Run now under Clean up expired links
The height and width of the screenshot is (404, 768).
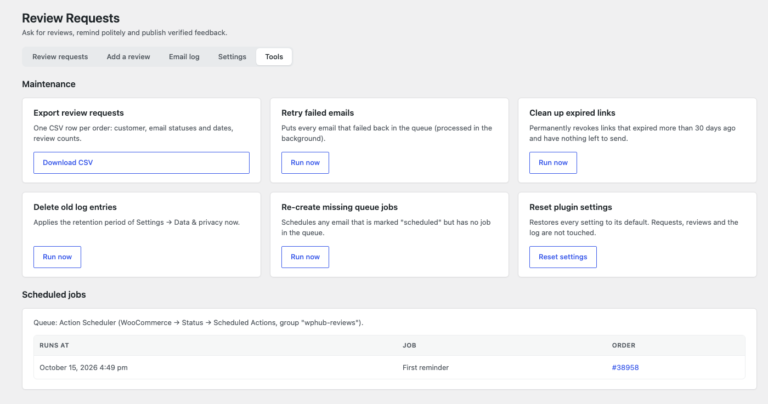(x=553, y=163)
